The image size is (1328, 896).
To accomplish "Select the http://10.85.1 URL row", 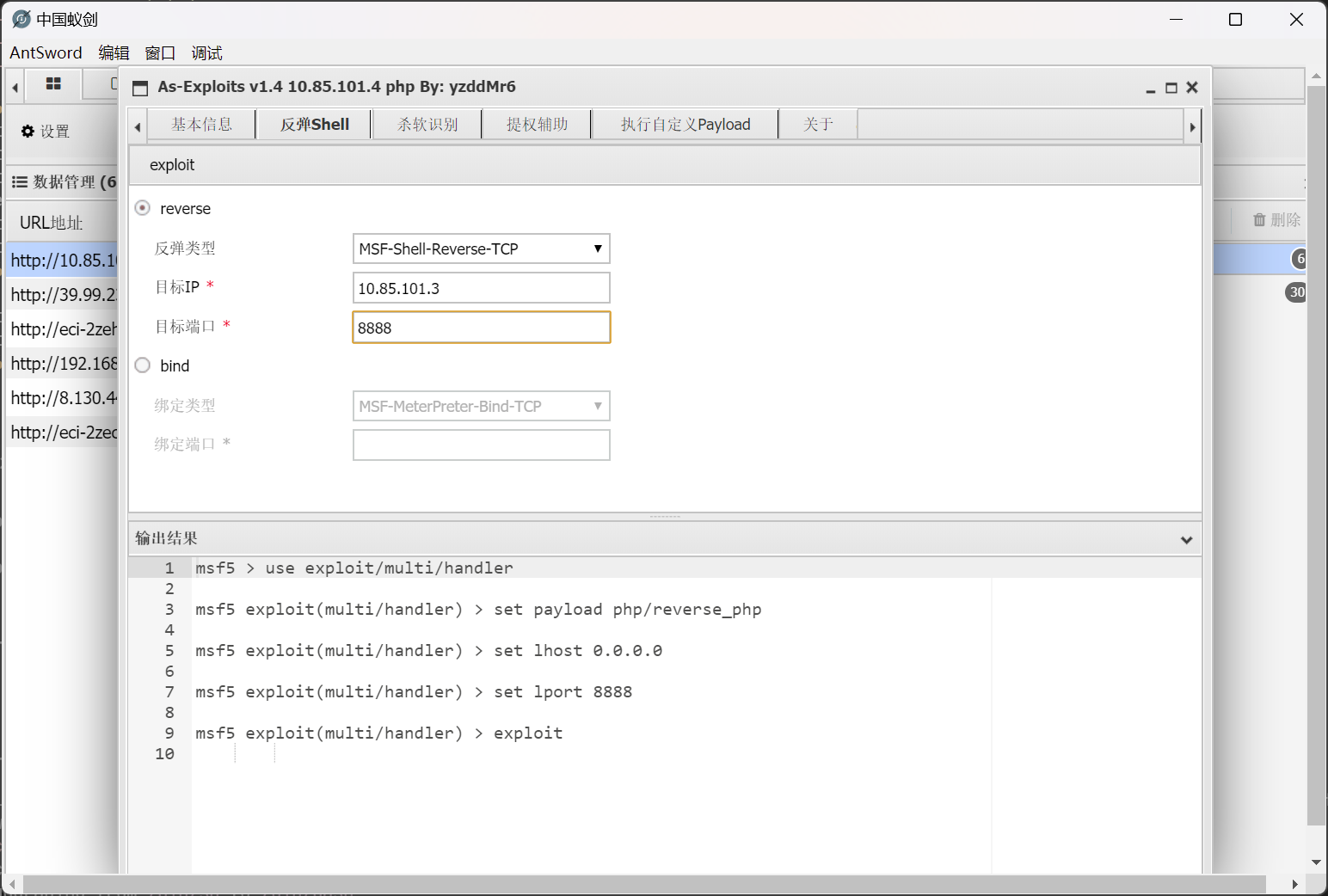I will coord(62,260).
